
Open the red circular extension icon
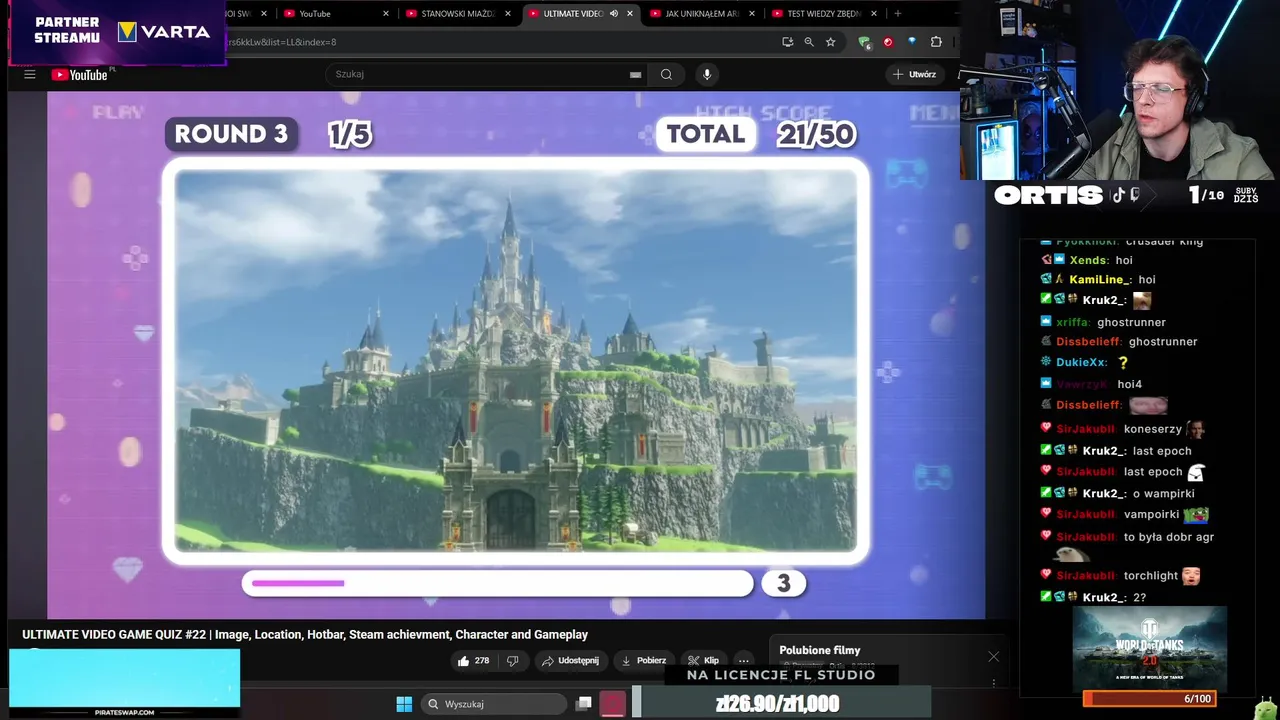pyautogui.click(x=888, y=42)
